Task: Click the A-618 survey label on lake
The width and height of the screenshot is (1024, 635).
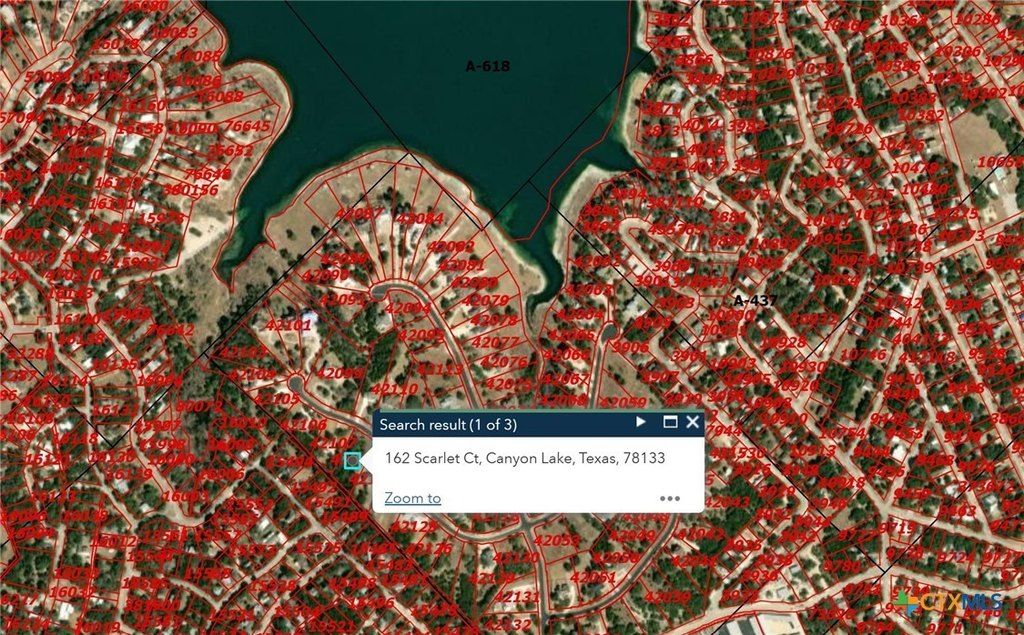Action: tap(488, 66)
